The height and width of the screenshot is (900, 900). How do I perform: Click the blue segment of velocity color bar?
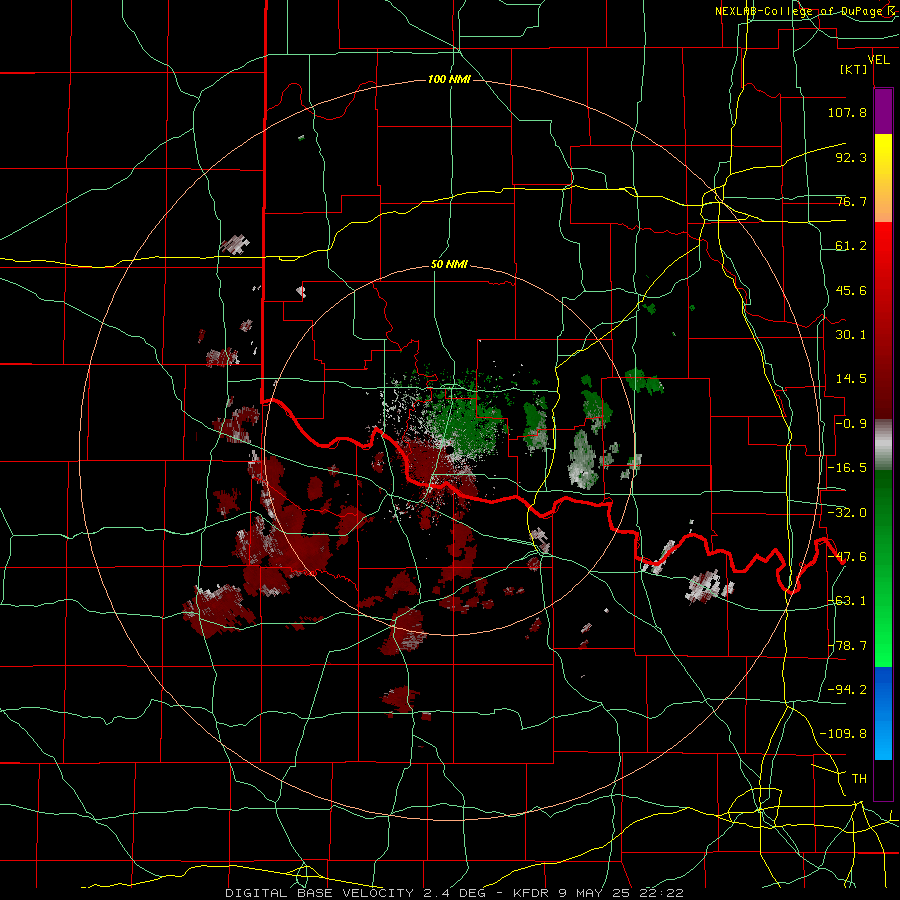click(x=883, y=713)
